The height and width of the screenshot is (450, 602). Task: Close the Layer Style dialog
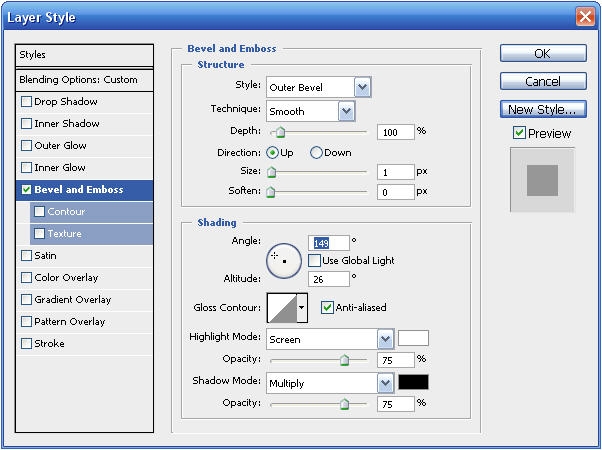pyautogui.click(x=585, y=17)
